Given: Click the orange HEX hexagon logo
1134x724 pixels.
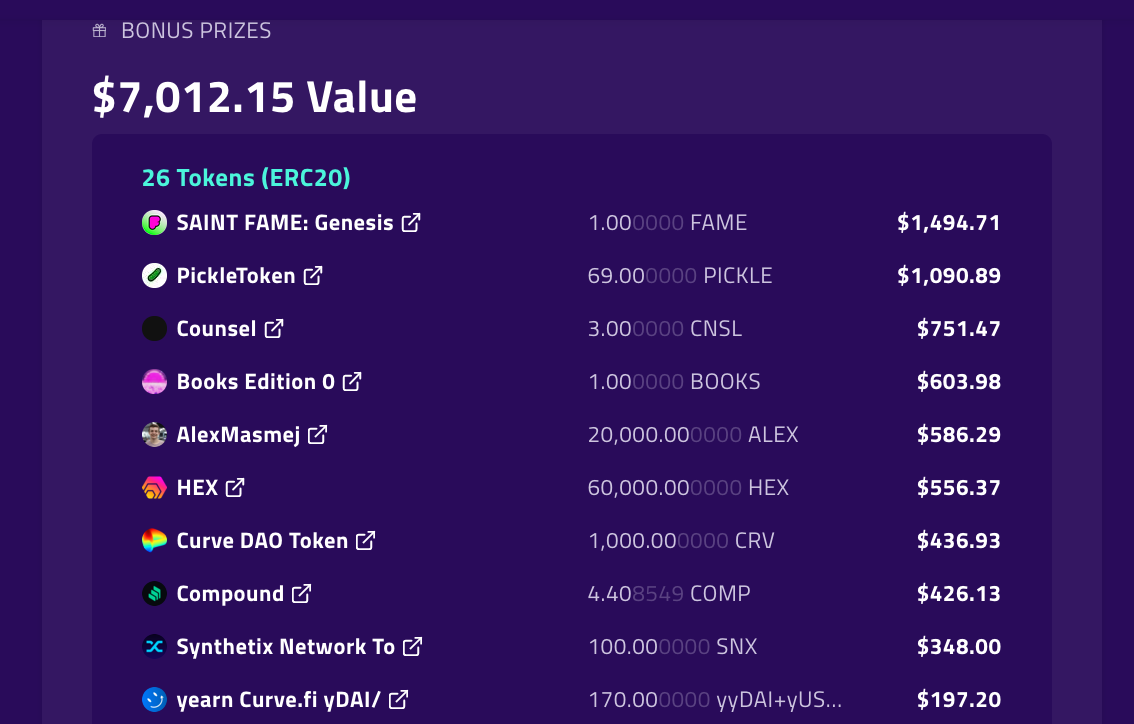Looking at the screenshot, I should 154,487.
